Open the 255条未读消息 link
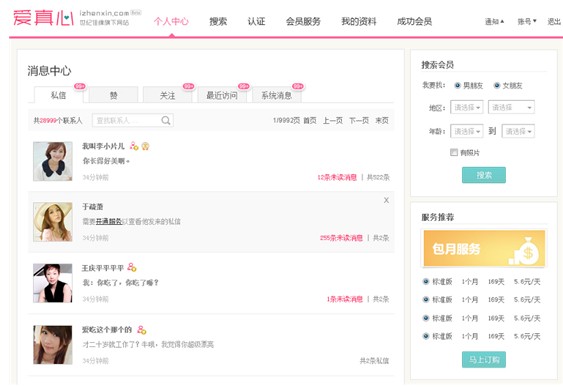 (341, 238)
